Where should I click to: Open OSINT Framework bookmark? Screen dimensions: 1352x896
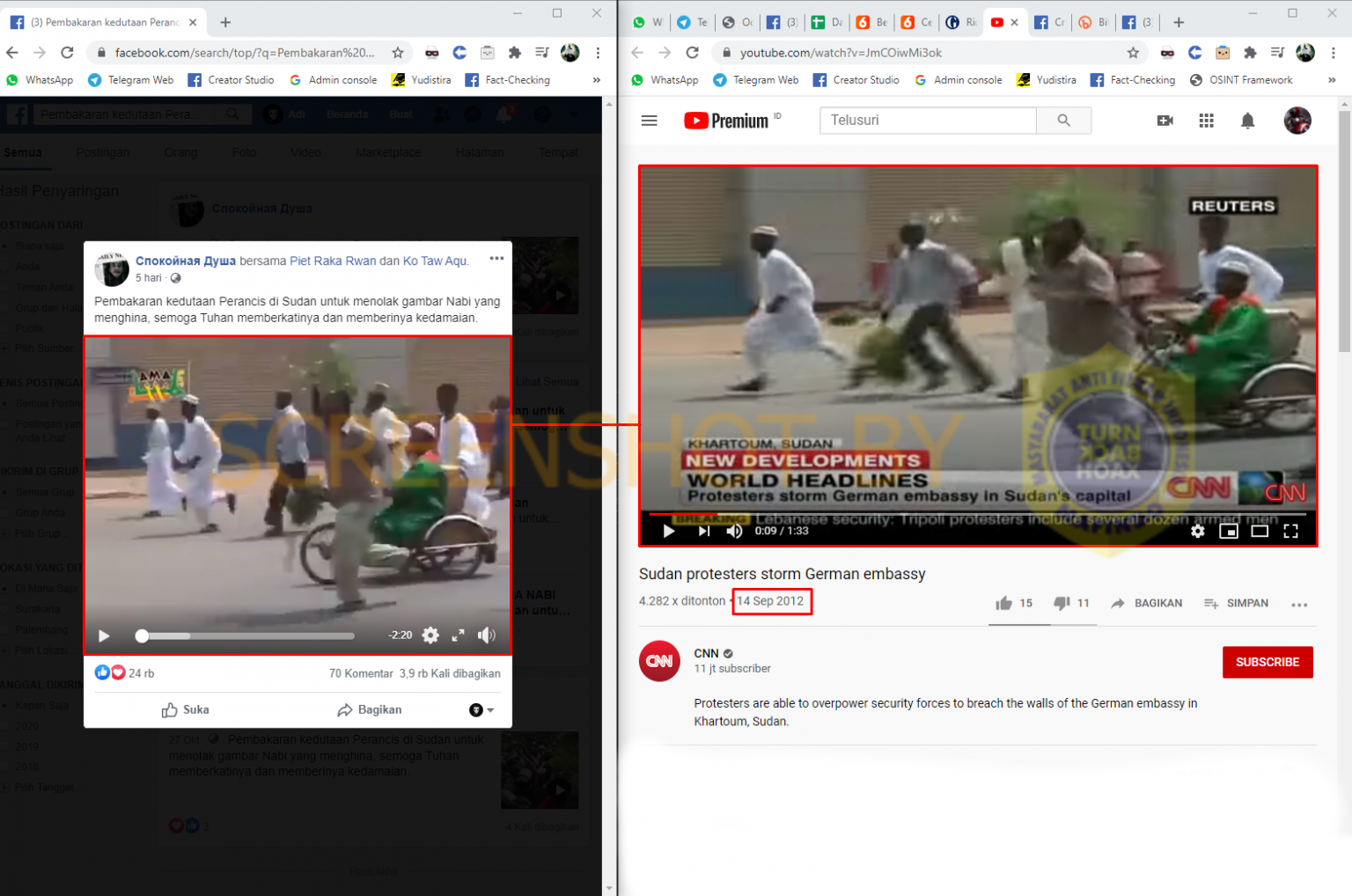coord(1241,80)
